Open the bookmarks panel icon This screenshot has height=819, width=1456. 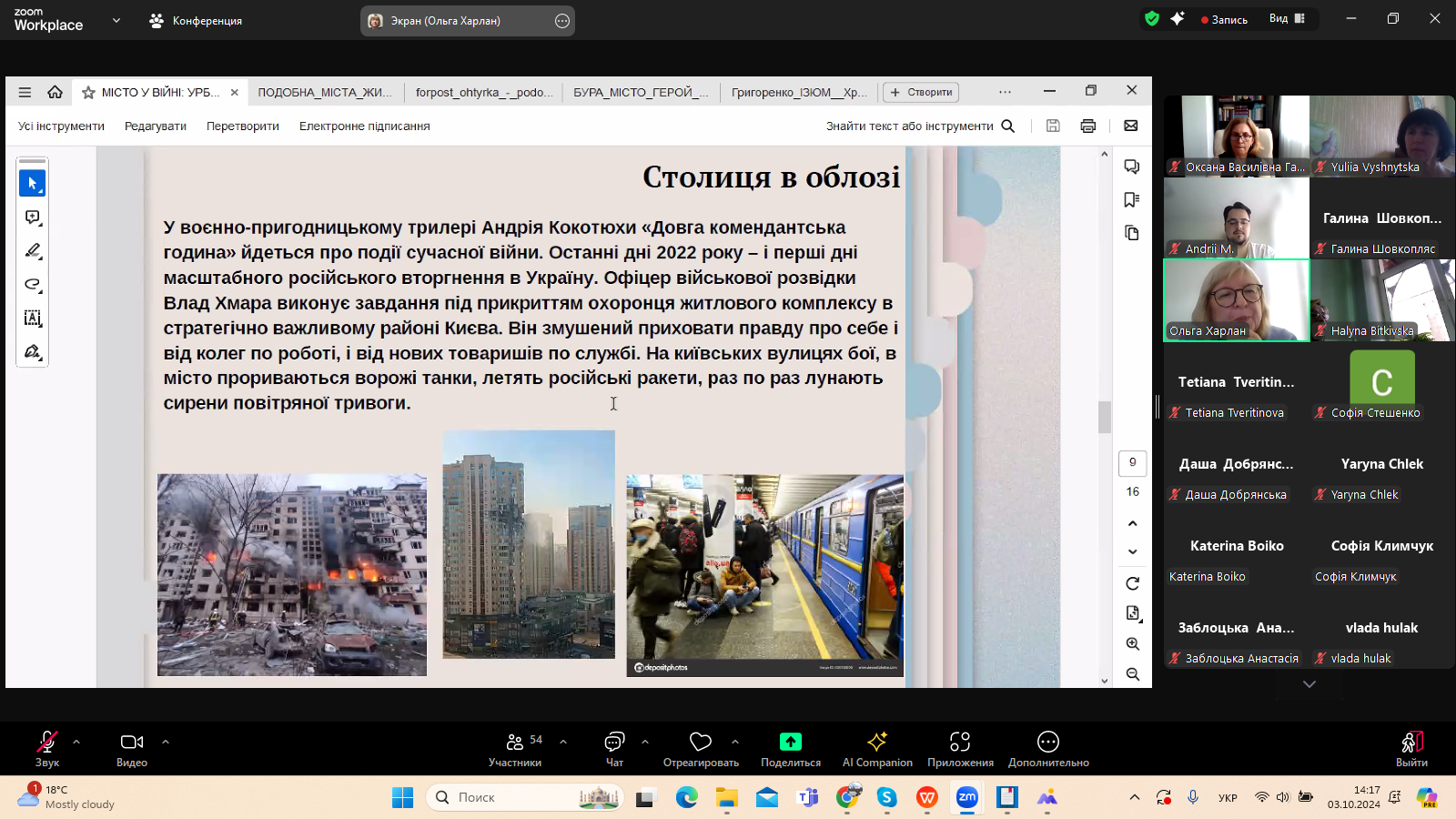(x=1132, y=200)
